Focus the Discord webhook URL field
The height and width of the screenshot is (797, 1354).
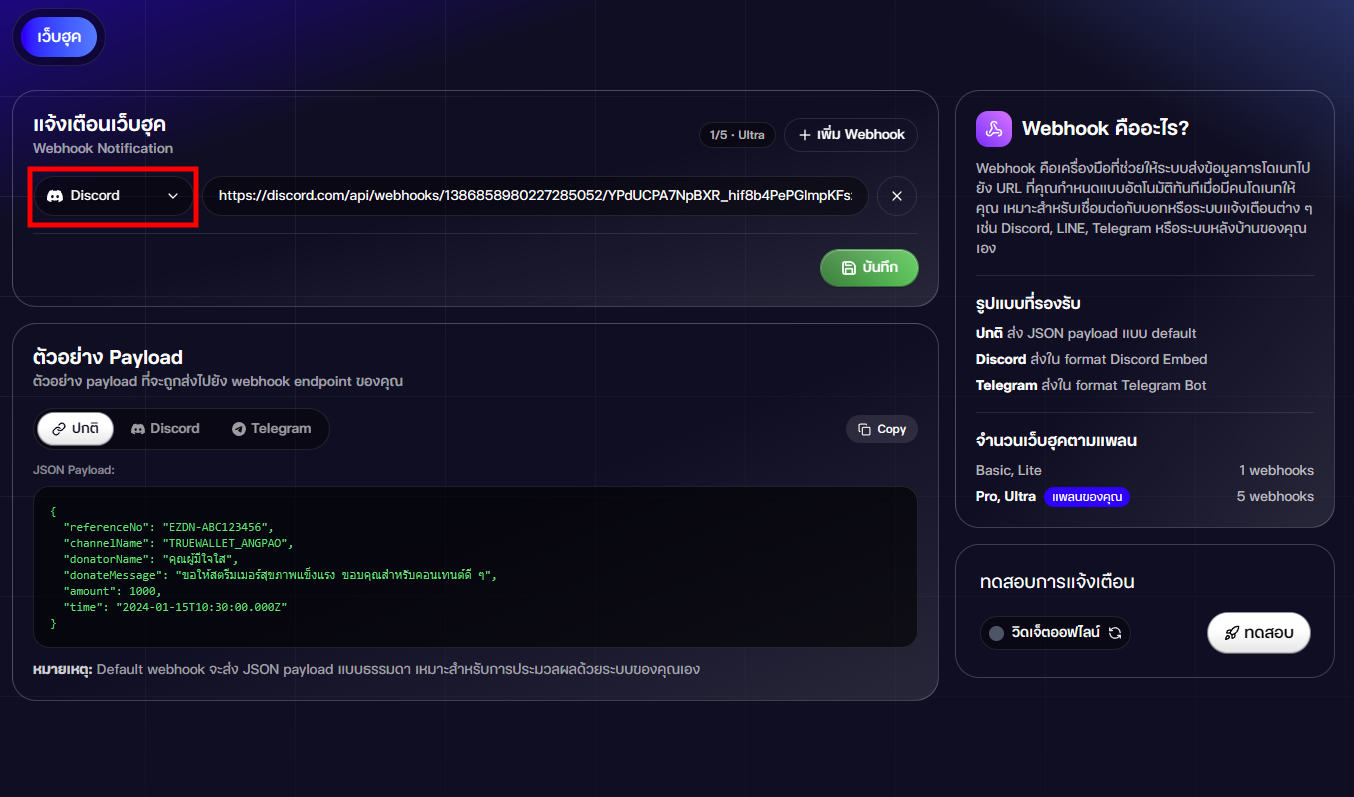point(535,196)
